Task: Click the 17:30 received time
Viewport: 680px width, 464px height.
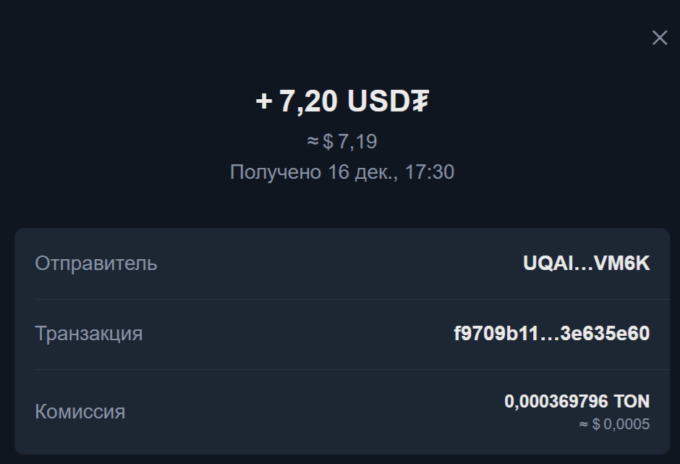Action: (432, 172)
